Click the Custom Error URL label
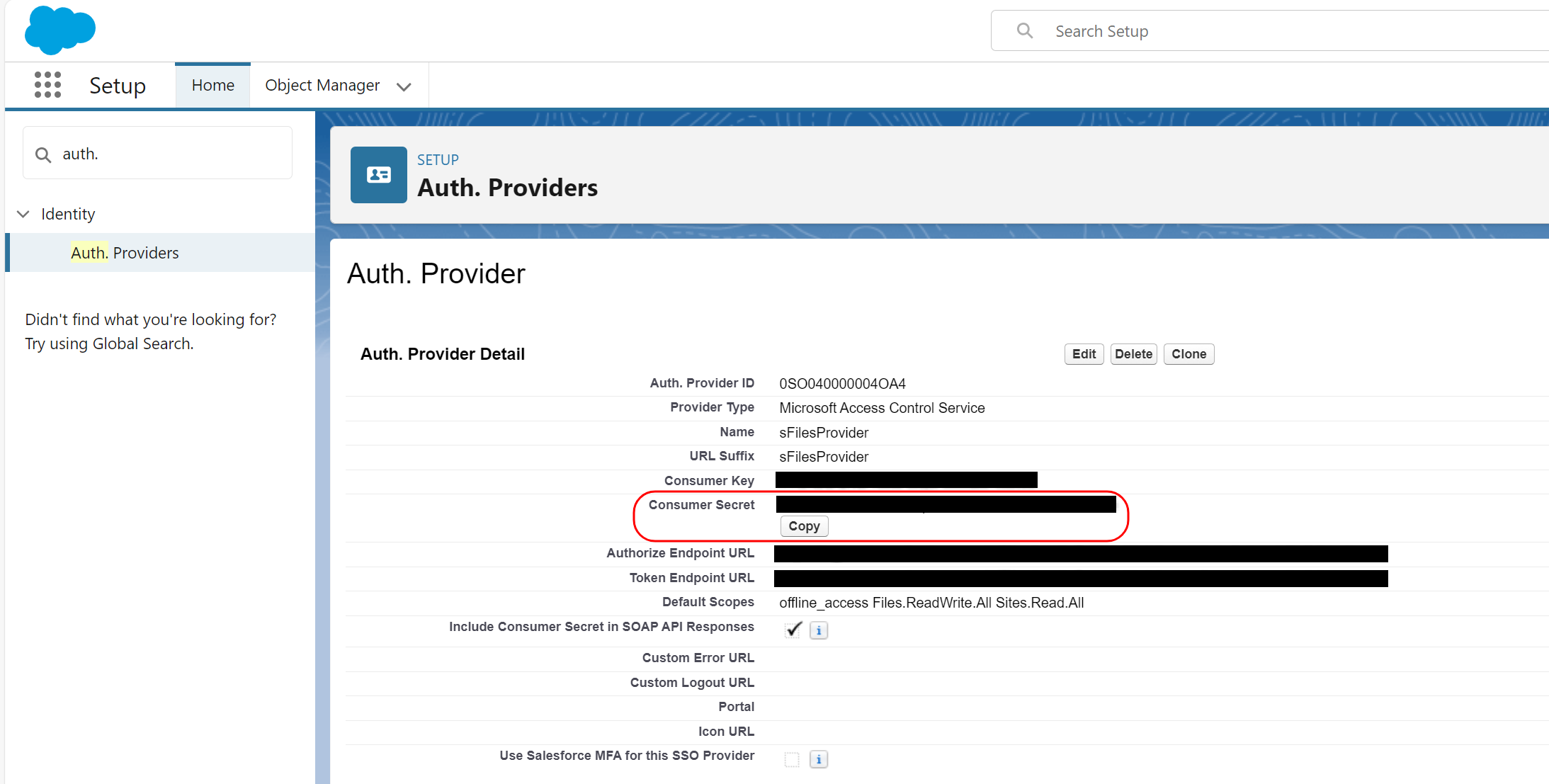Image resolution: width=1549 pixels, height=784 pixels. click(x=698, y=658)
